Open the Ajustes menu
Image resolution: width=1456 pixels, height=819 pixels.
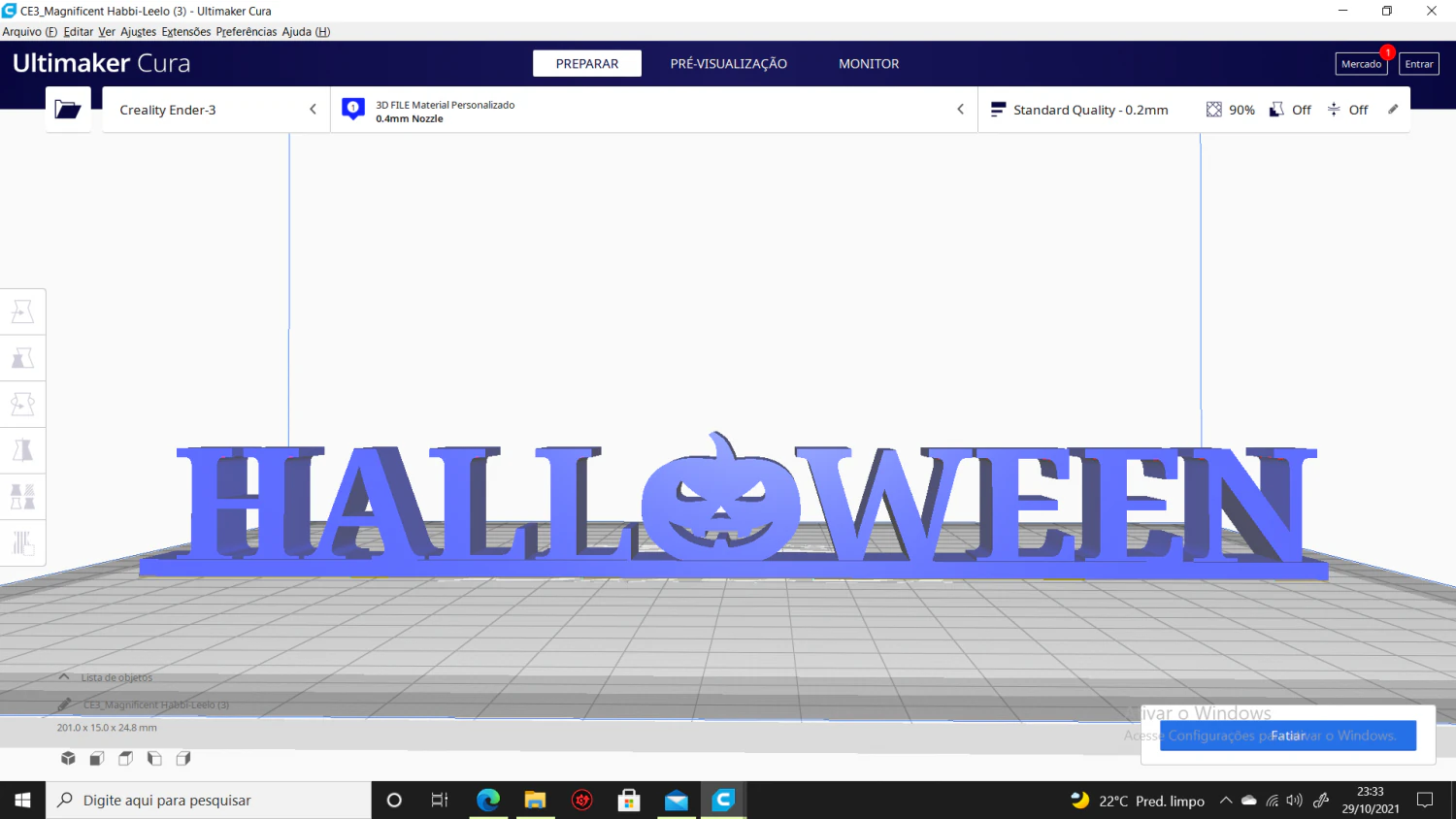pos(138,32)
